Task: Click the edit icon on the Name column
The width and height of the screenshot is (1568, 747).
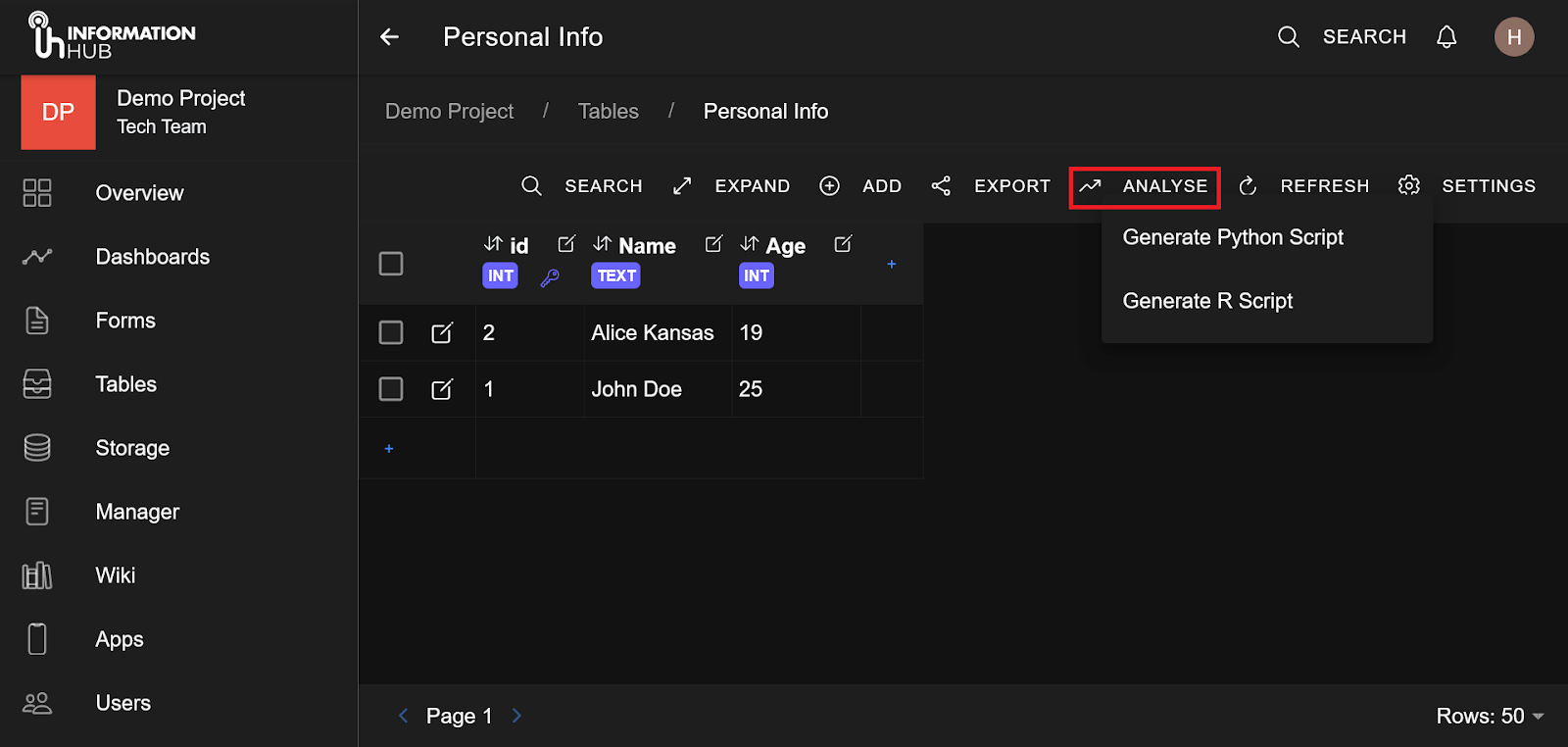Action: tap(713, 244)
